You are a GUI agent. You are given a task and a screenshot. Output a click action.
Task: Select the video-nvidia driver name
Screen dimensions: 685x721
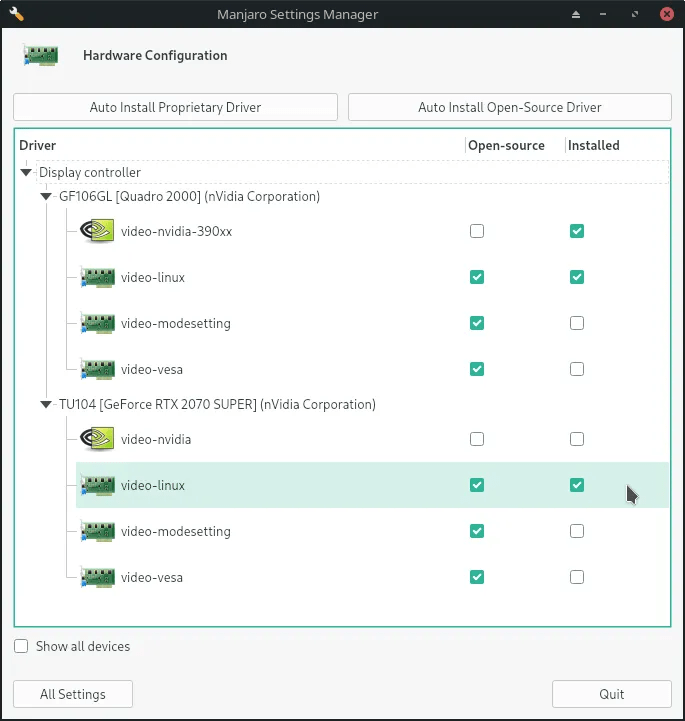click(x=156, y=440)
